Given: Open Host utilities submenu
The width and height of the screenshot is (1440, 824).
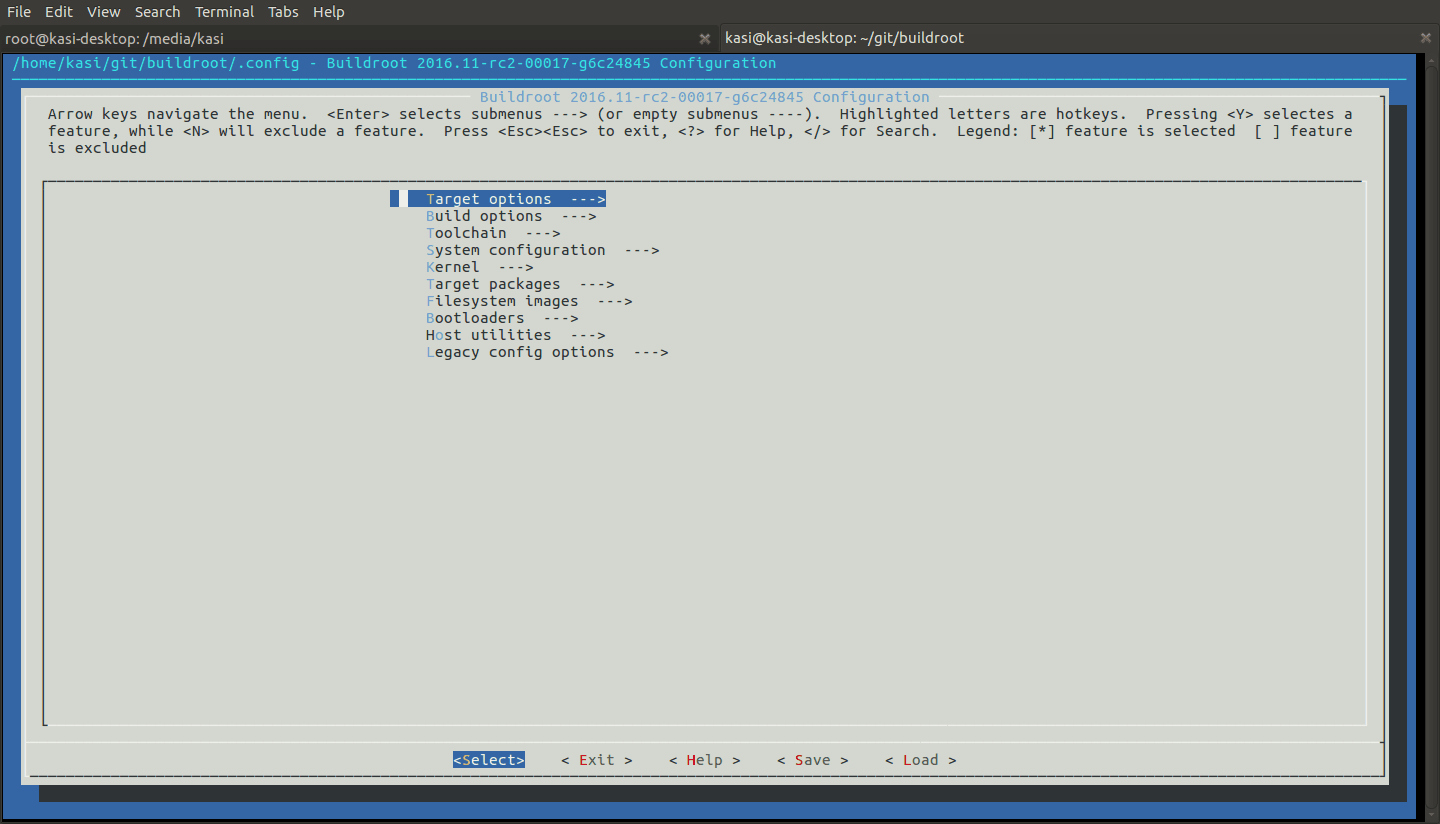Looking at the screenshot, I should point(515,335).
